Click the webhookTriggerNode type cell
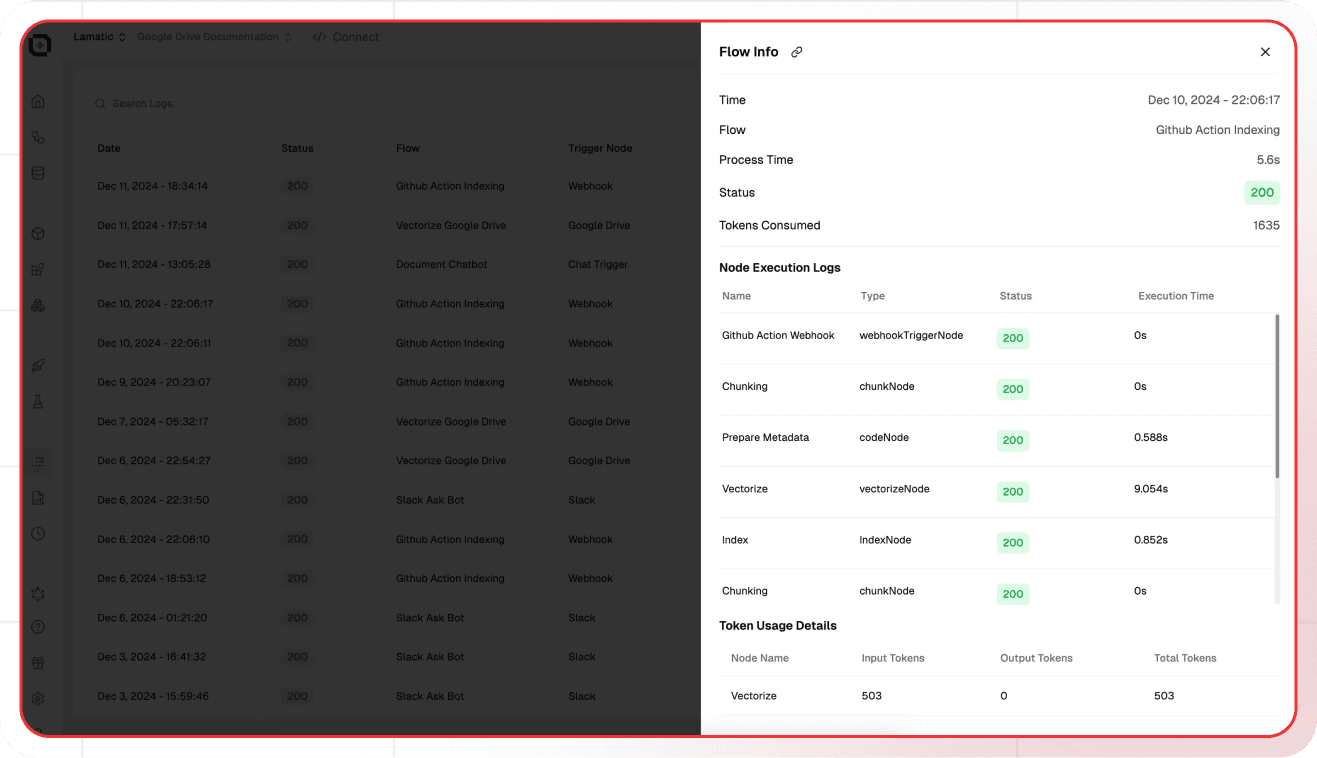The width and height of the screenshot is (1317, 758). [x=911, y=336]
